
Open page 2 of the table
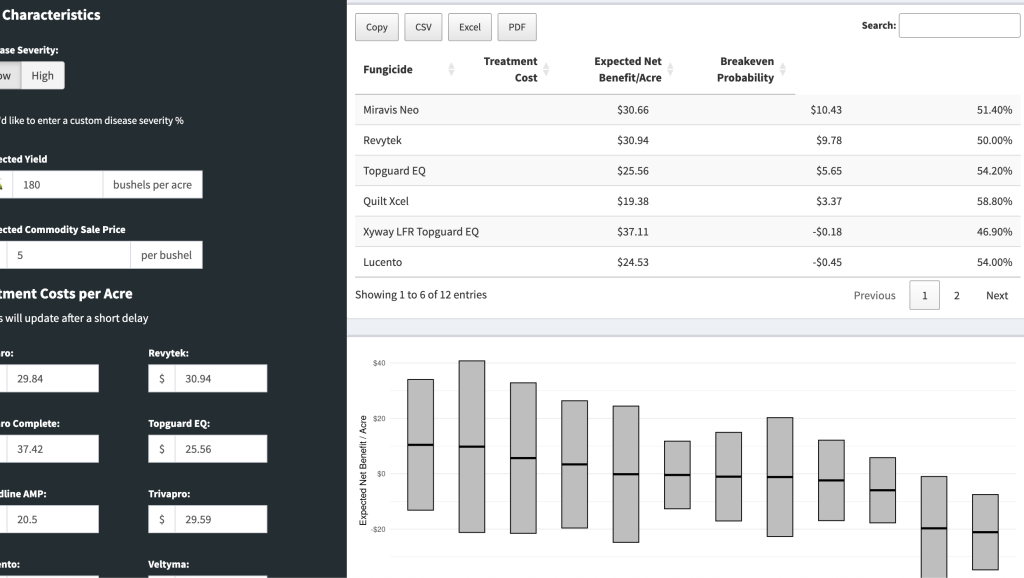click(x=957, y=295)
